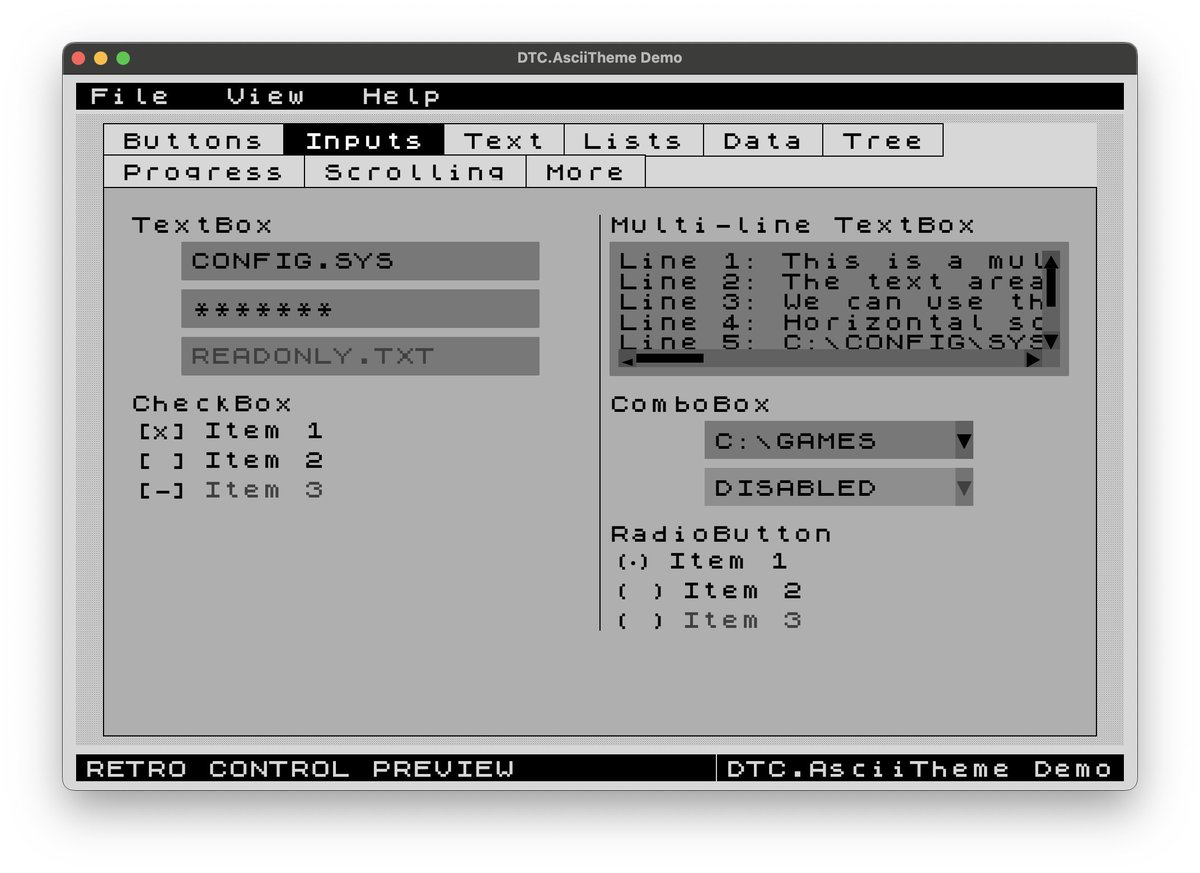Maximize the window with the green button
The image size is (1200, 873).
pyautogui.click(x=123, y=58)
